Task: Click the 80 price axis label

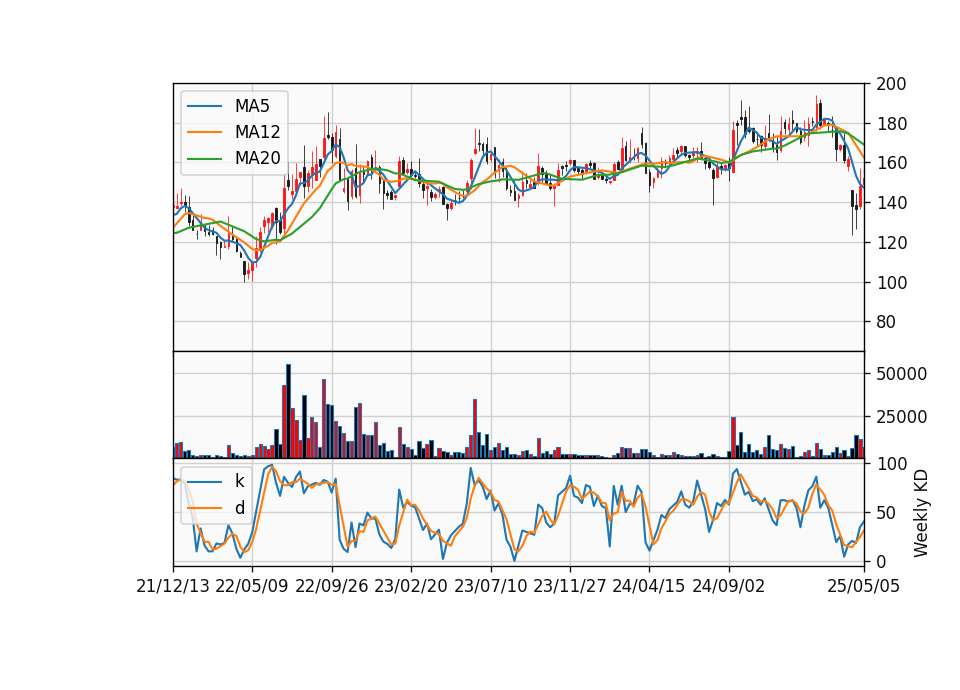Action: tap(885, 322)
